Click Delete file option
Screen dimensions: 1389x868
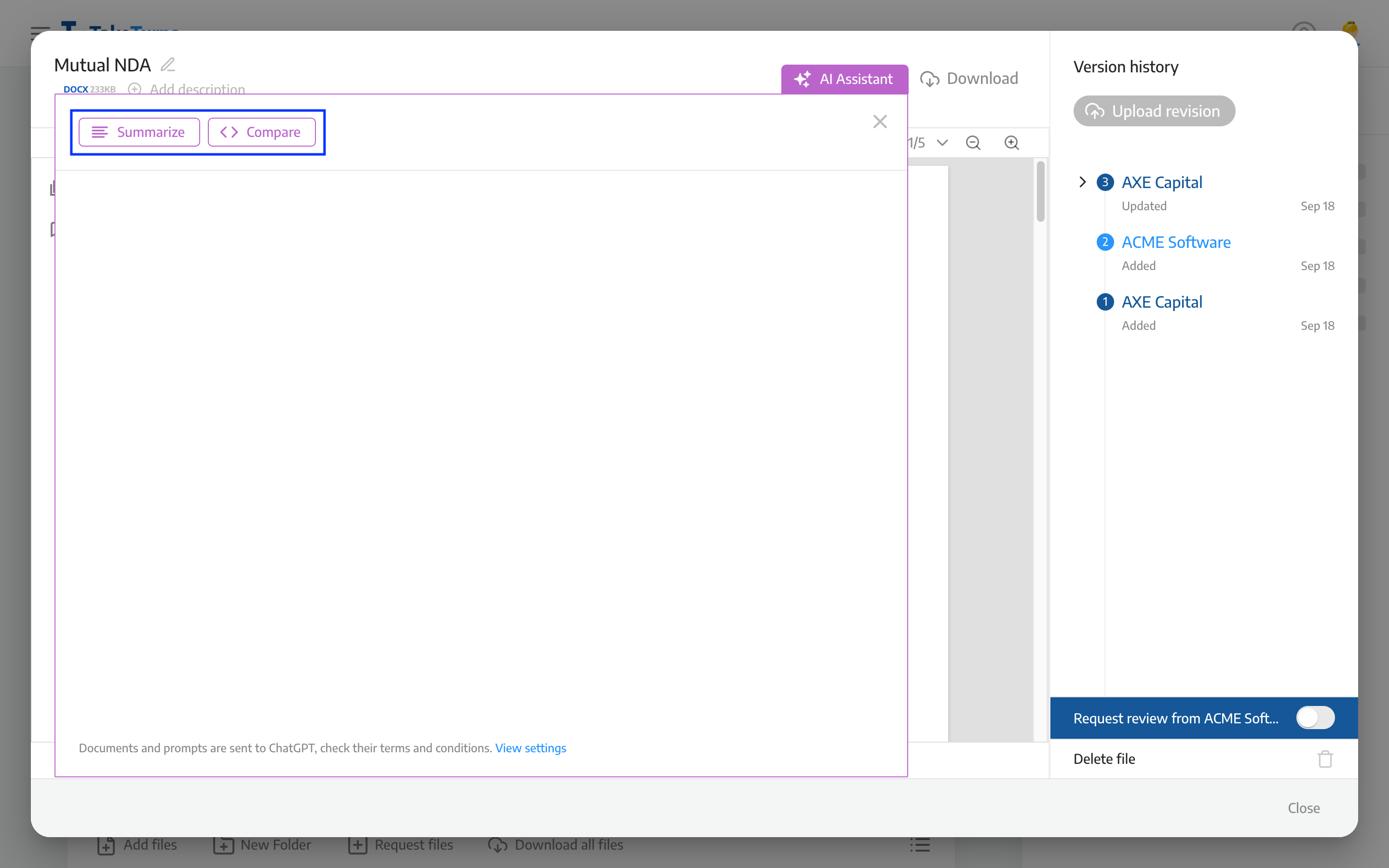point(1104,758)
